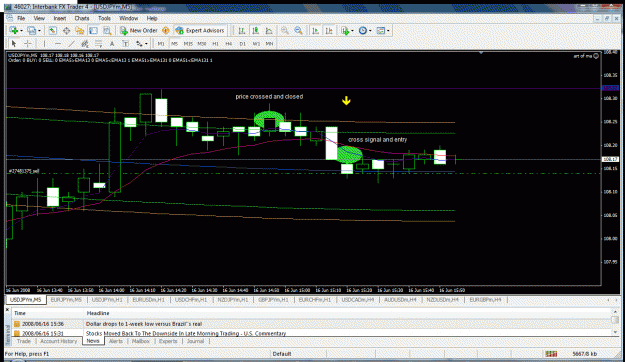
Task: Open the periodicity clock icon
Action: pos(363,31)
